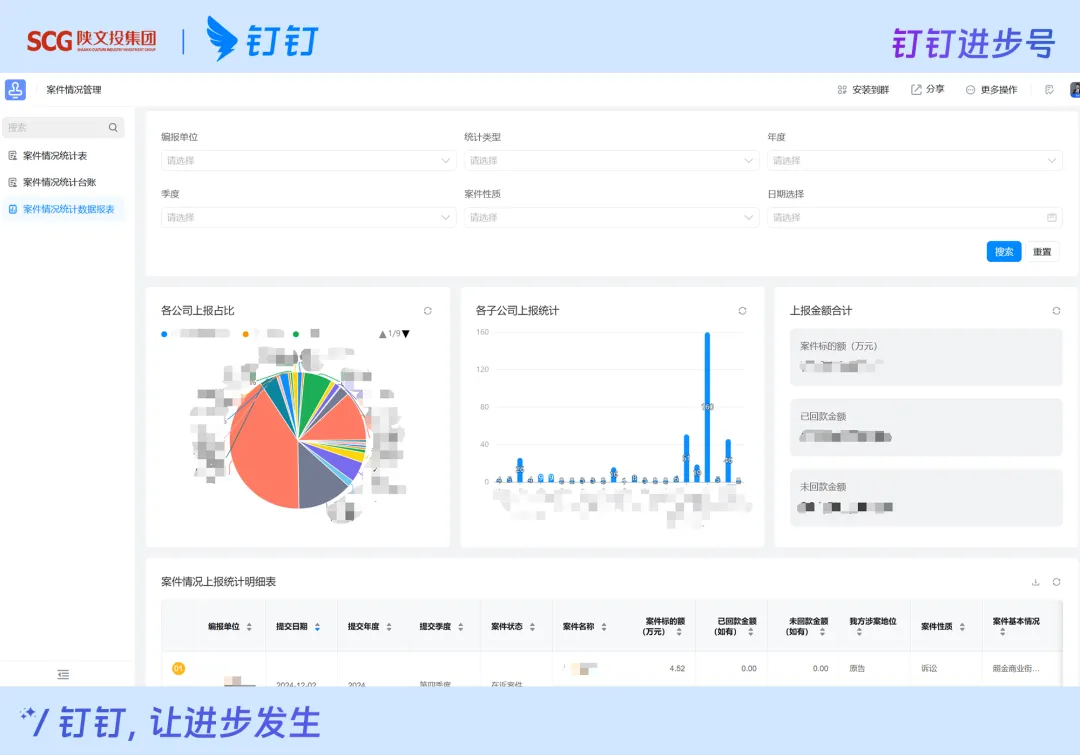This screenshot has width=1080, height=755.
Task: Click the tallest bar in 各子公司上报统计
Action: tap(707, 407)
